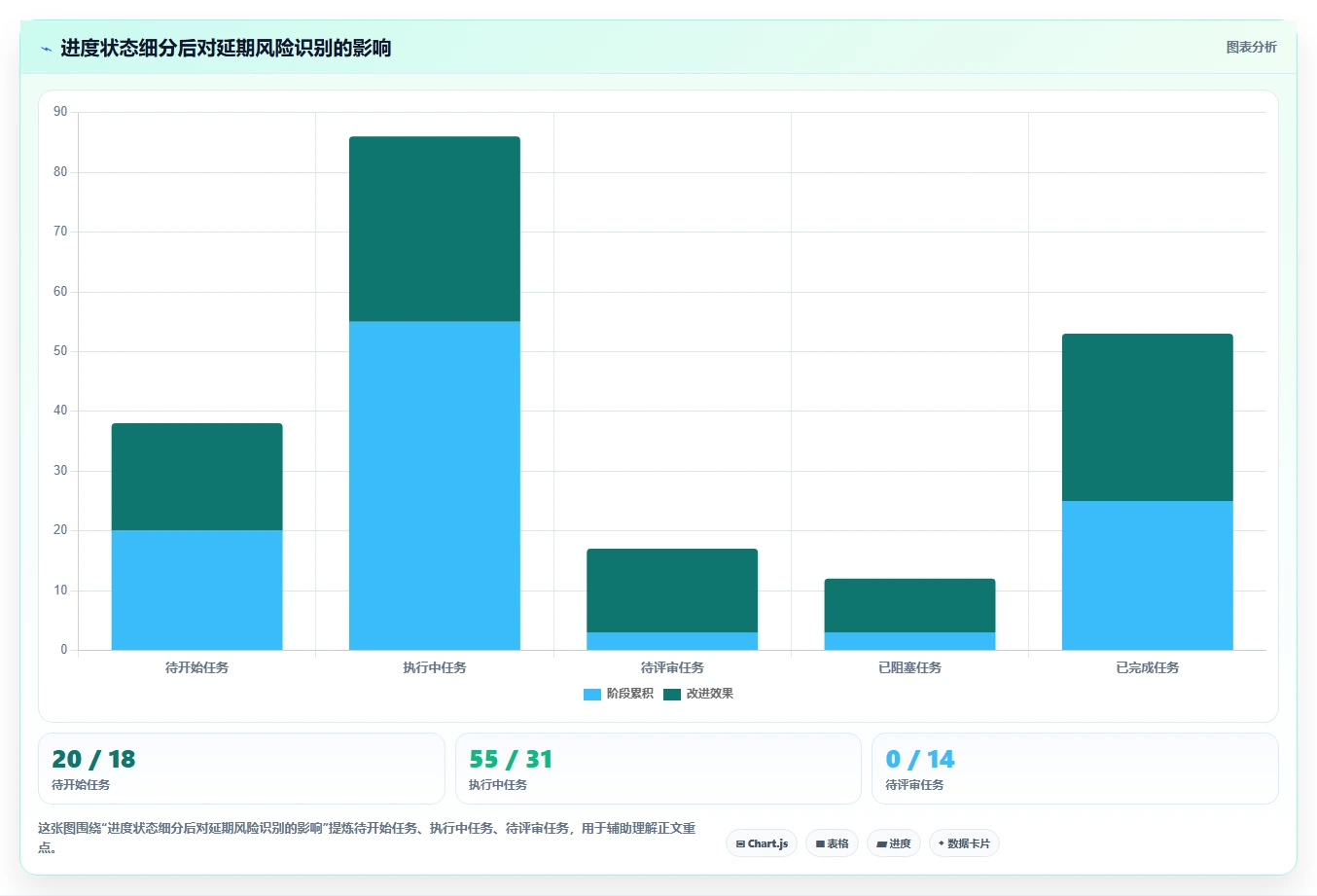1317x896 pixels.
Task: Open the 0 / 14 待评审任务 stat card
Action: (x=1075, y=769)
